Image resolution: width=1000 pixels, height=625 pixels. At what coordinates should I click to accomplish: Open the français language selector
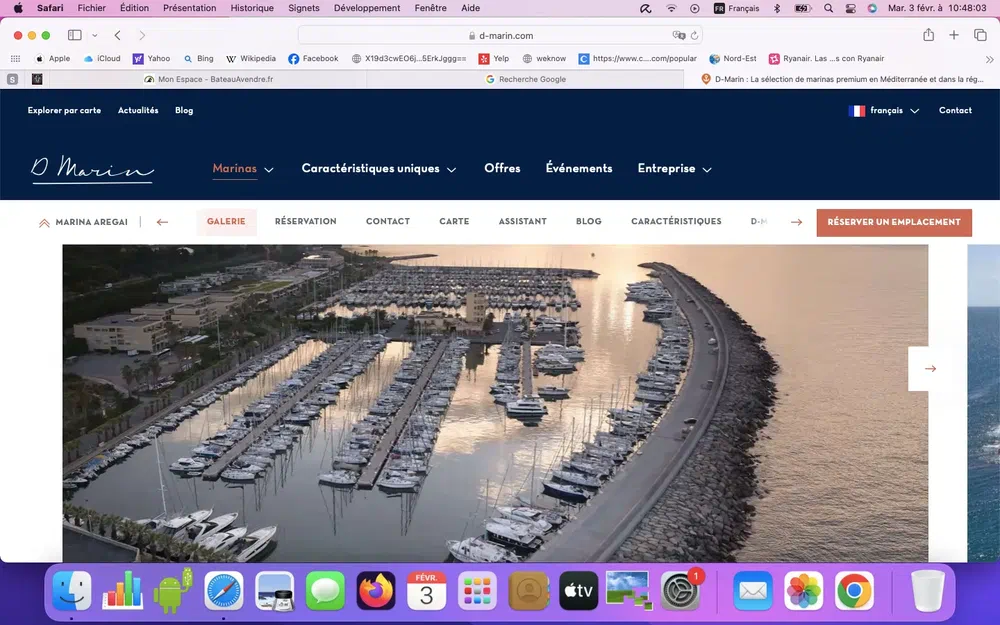884,111
